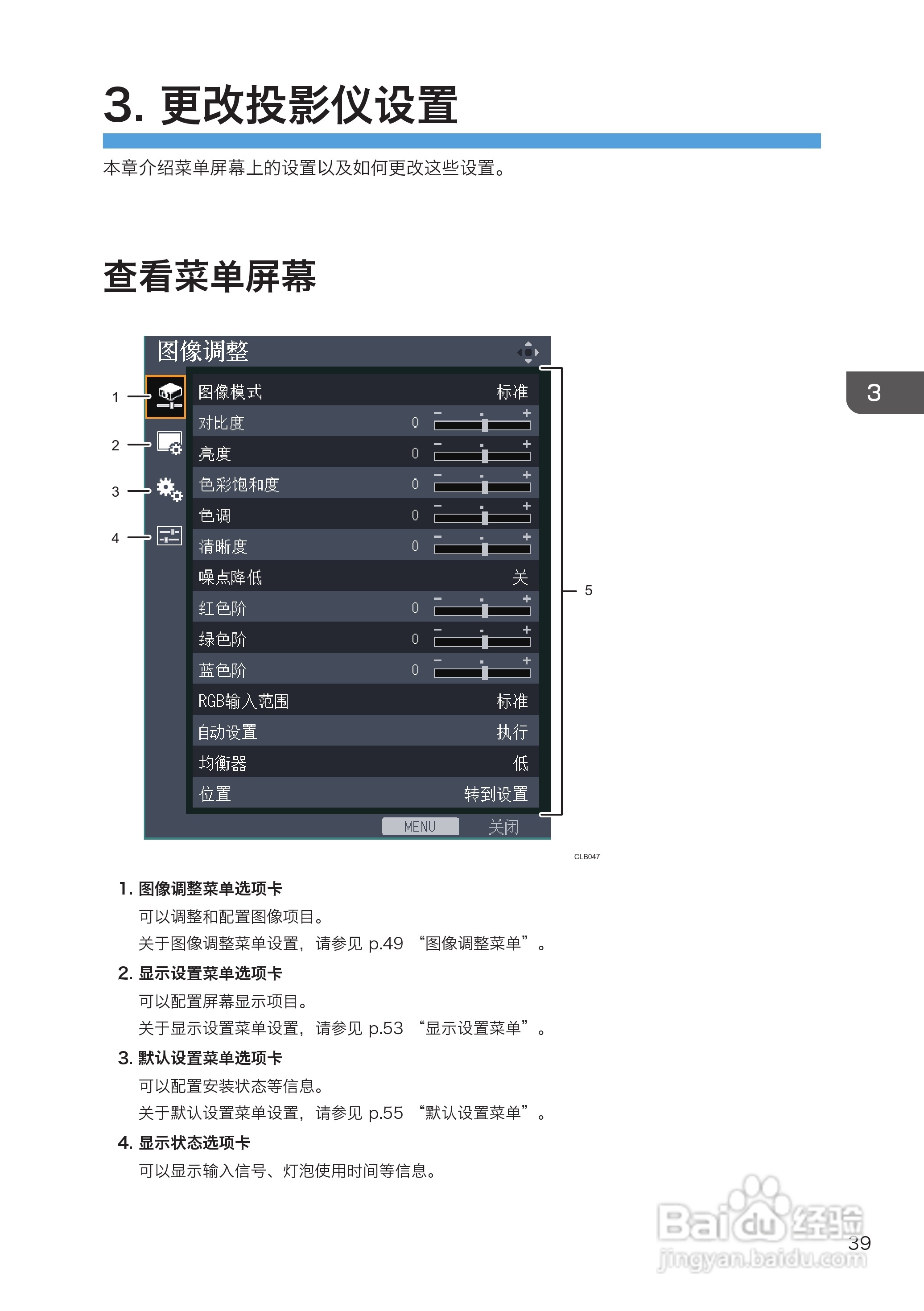The width and height of the screenshot is (924, 1311).
Task: Toggle the 噪点降低 off setting
Action: 520,577
